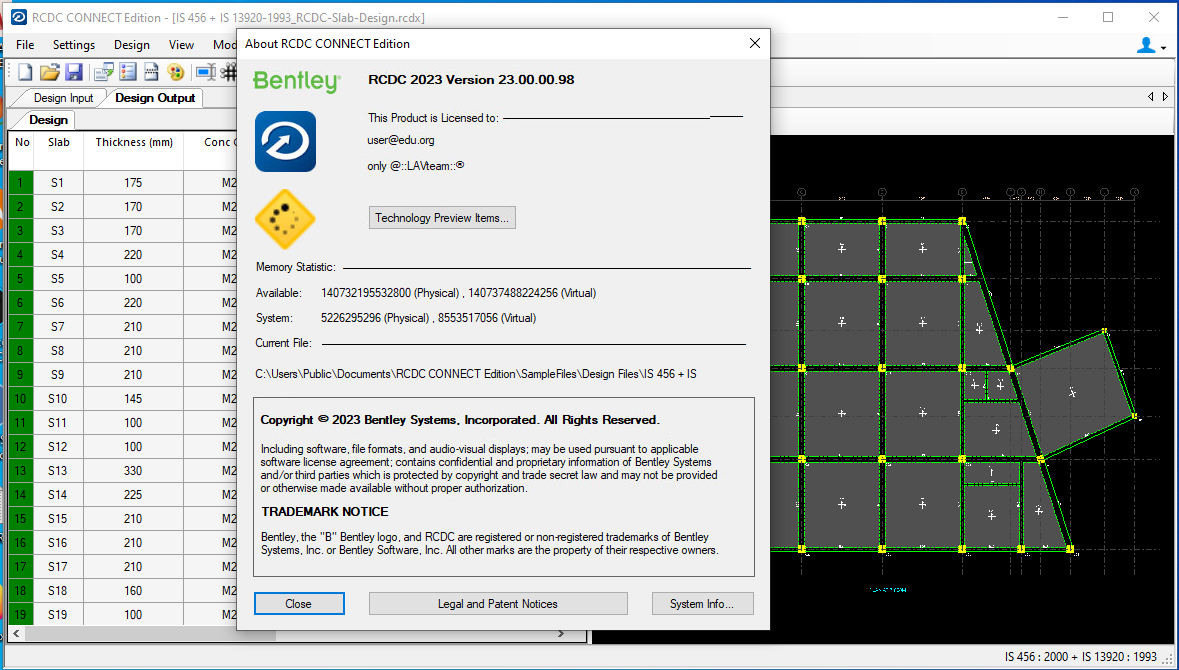
Task: Click the green row number "12" cell
Action: pyautogui.click(x=20, y=447)
